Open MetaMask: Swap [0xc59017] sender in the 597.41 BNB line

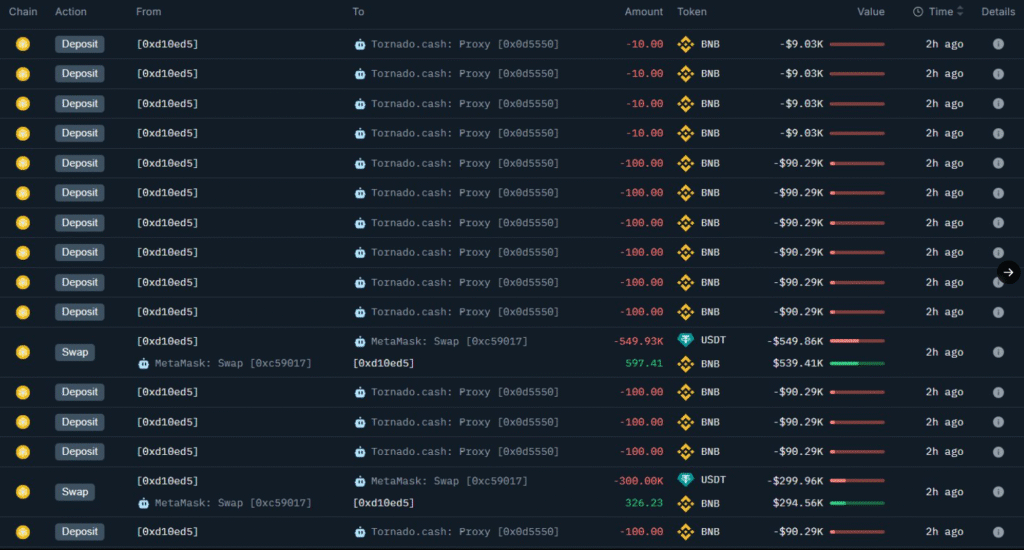point(233,363)
